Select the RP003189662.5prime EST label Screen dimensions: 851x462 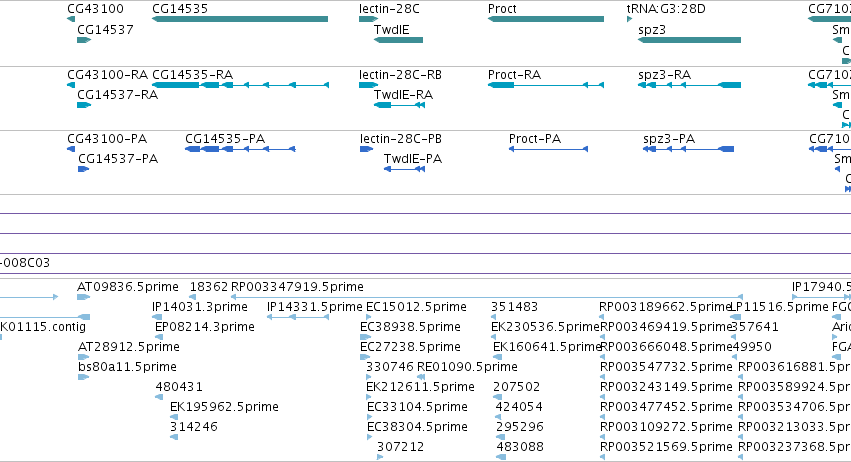click(x=666, y=307)
